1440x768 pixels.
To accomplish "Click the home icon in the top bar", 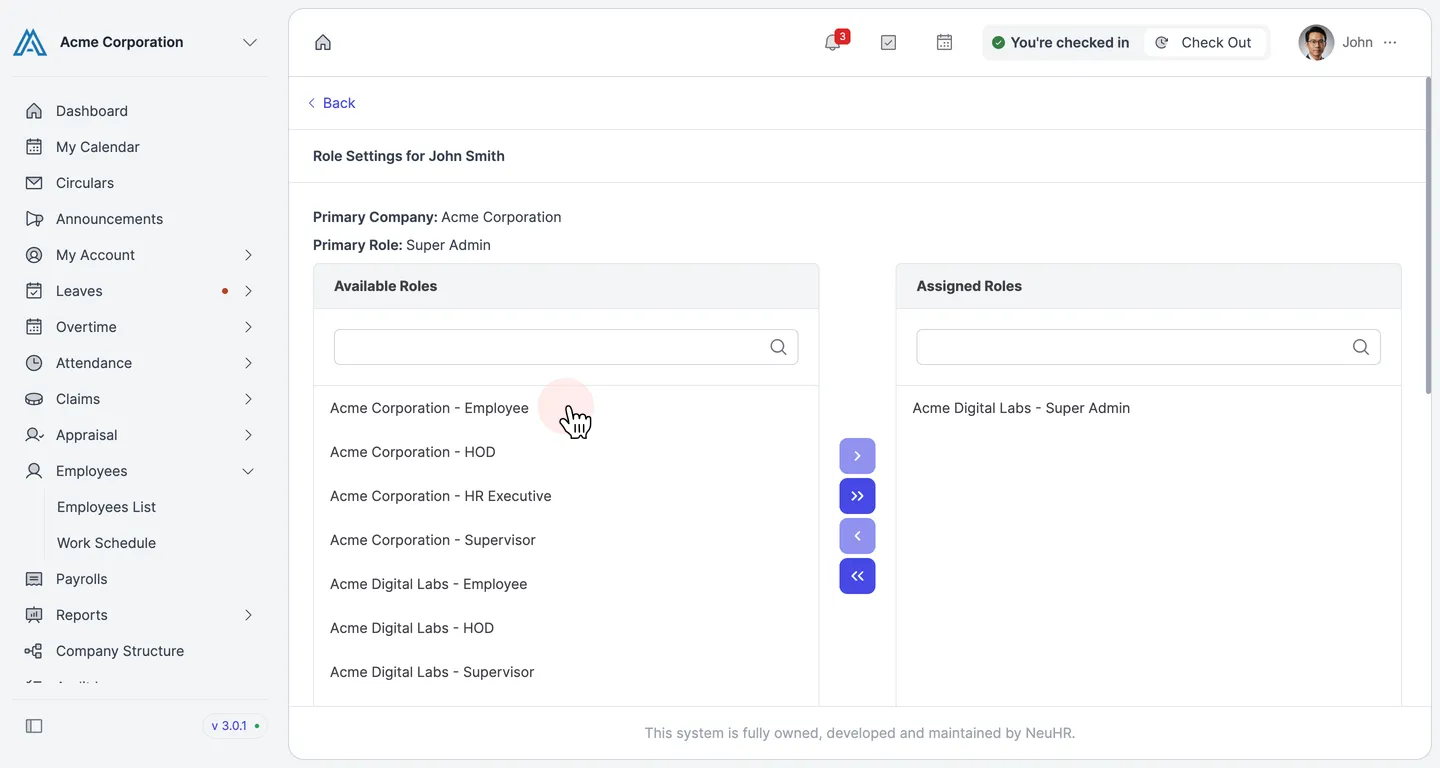I will (323, 42).
